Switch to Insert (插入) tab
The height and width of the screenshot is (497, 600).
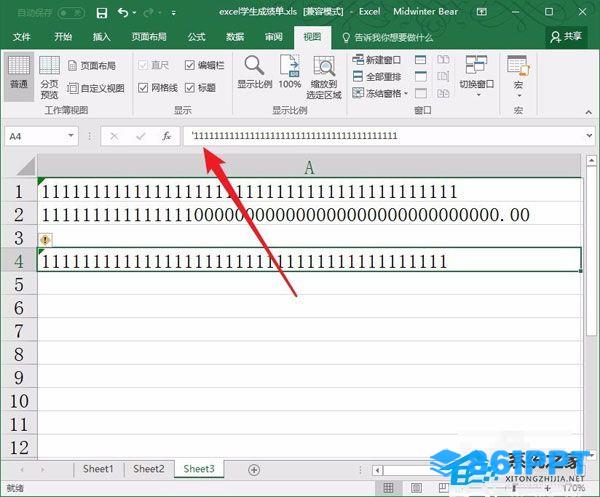pos(101,37)
